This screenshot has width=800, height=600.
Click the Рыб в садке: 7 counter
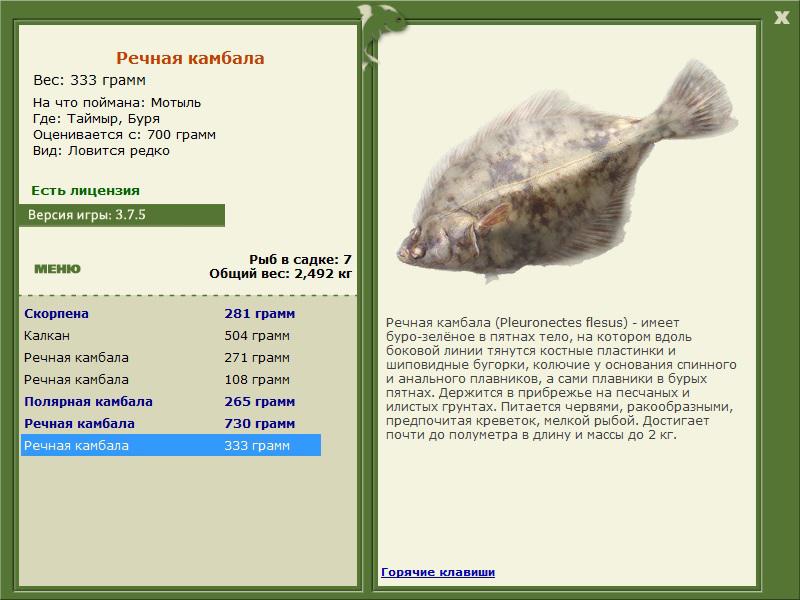coord(301,259)
